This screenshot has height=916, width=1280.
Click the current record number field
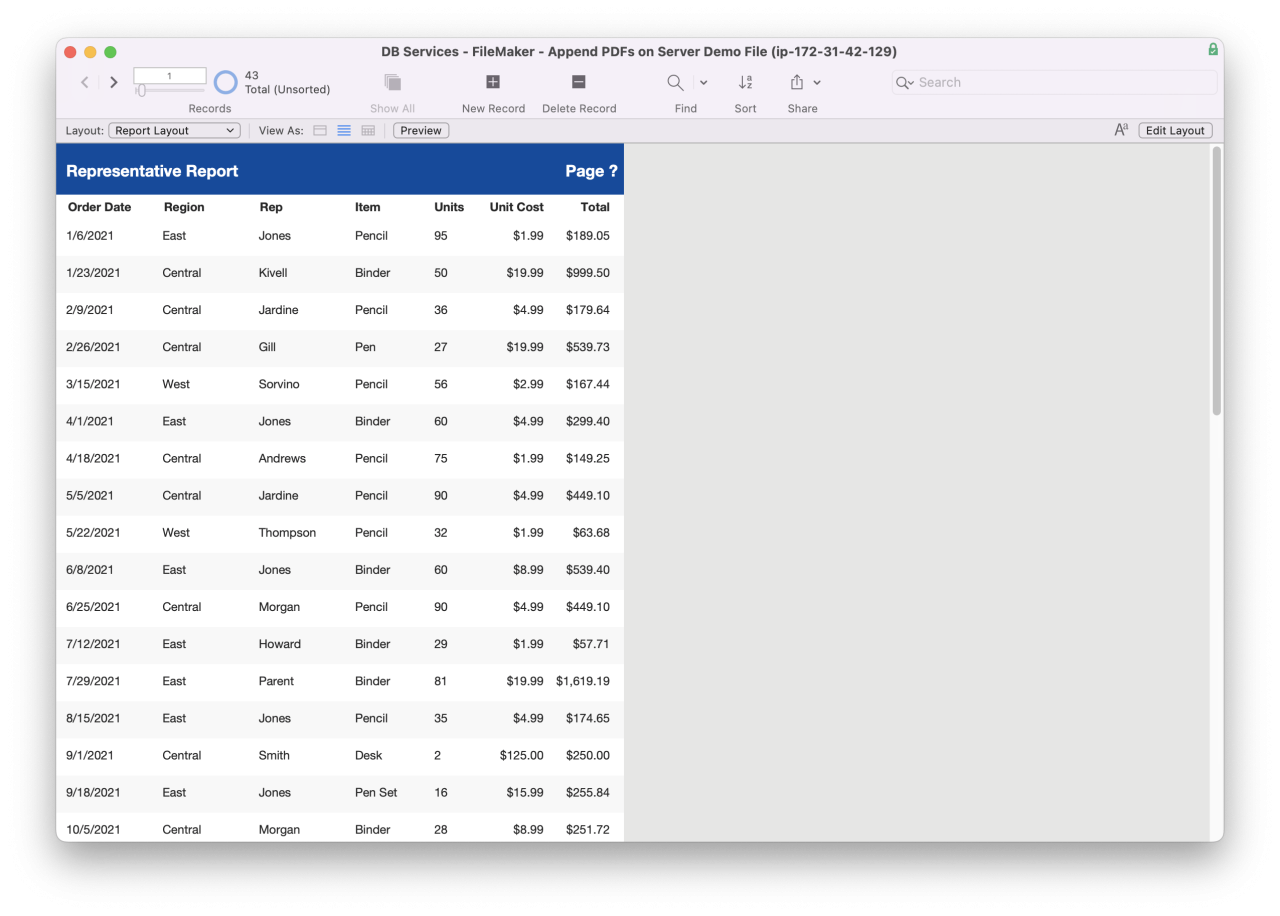click(170, 76)
